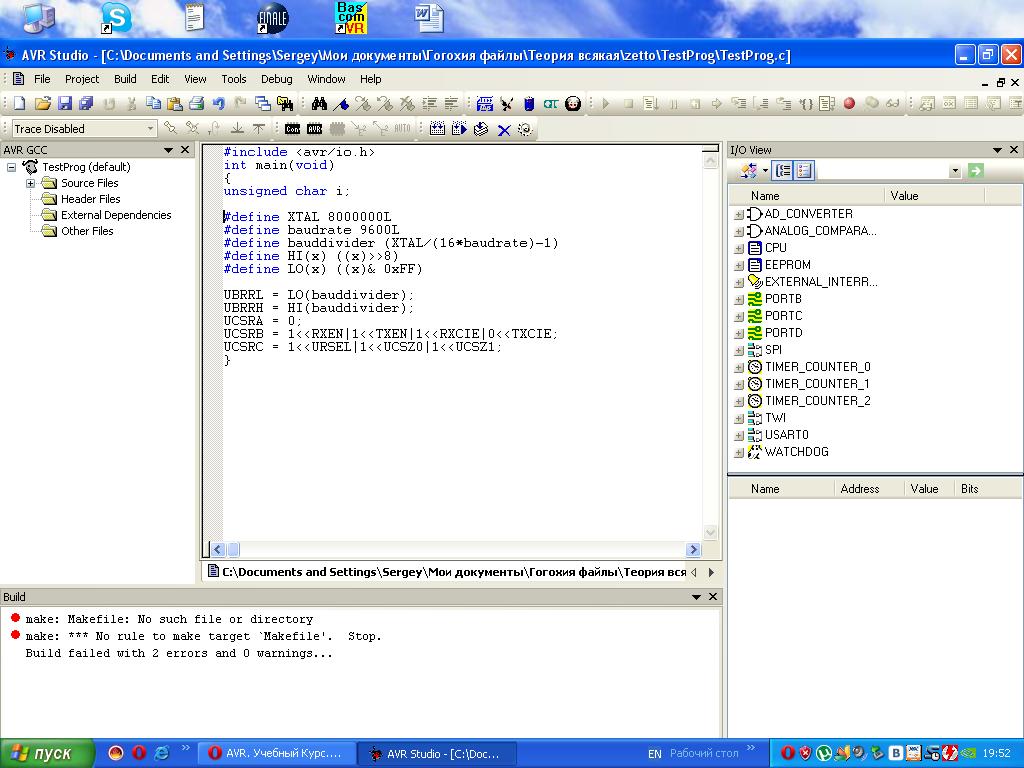Image resolution: width=1024 pixels, height=768 pixels.
Task: Click the Con connect programmer icon
Action: click(x=292, y=129)
